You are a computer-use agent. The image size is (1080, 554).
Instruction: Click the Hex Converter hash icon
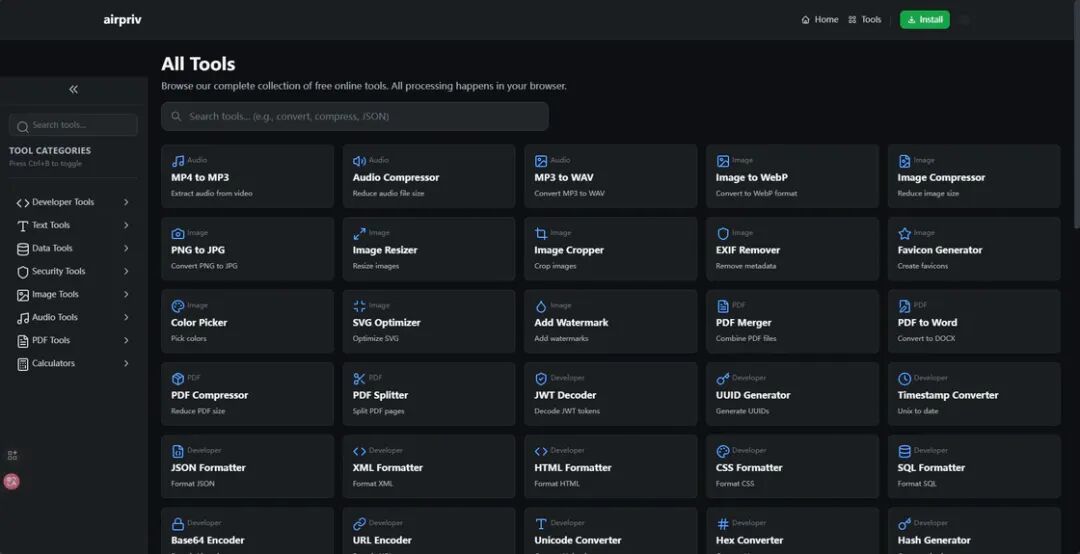723,524
